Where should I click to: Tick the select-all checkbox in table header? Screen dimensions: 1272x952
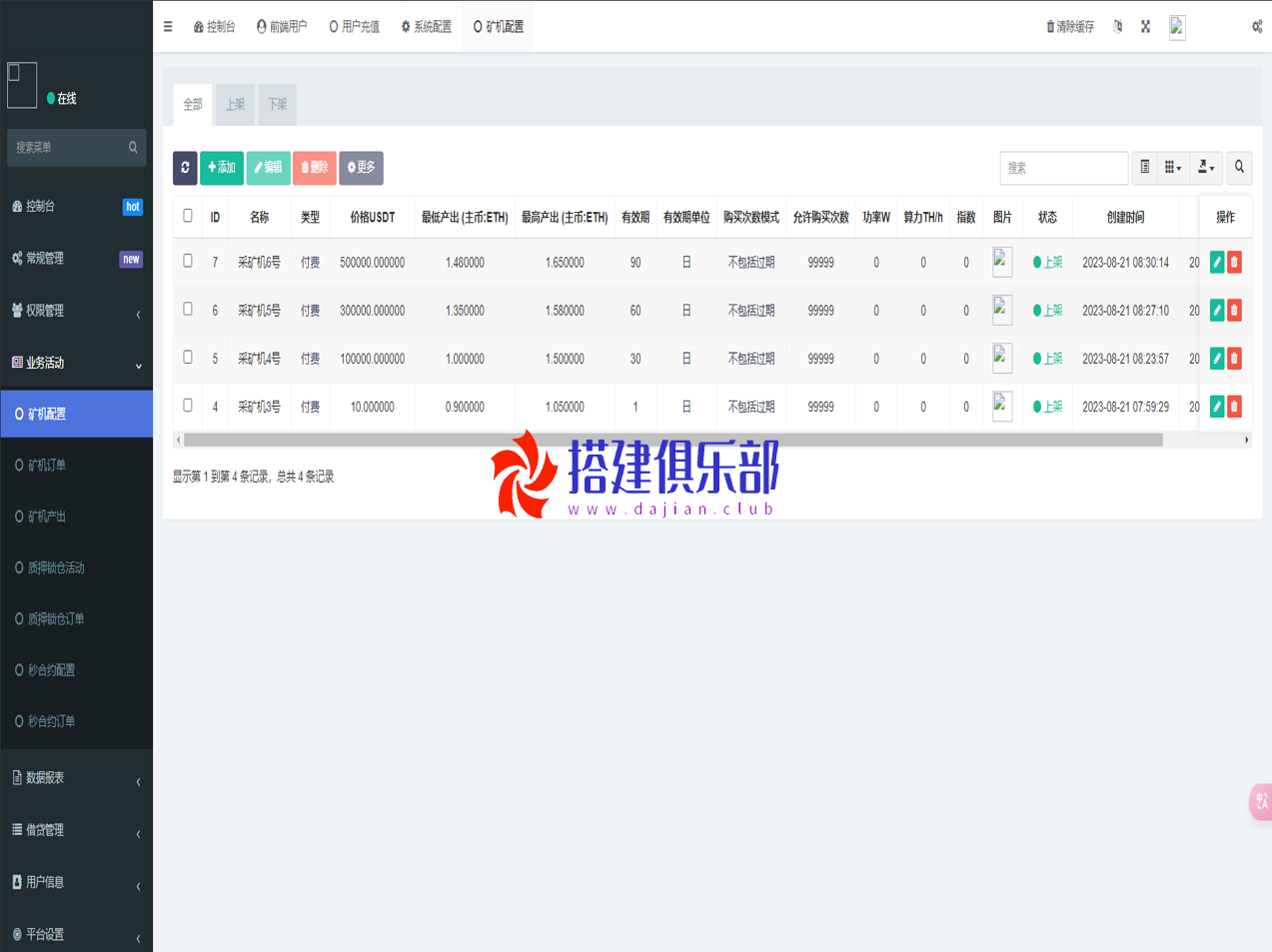[188, 216]
